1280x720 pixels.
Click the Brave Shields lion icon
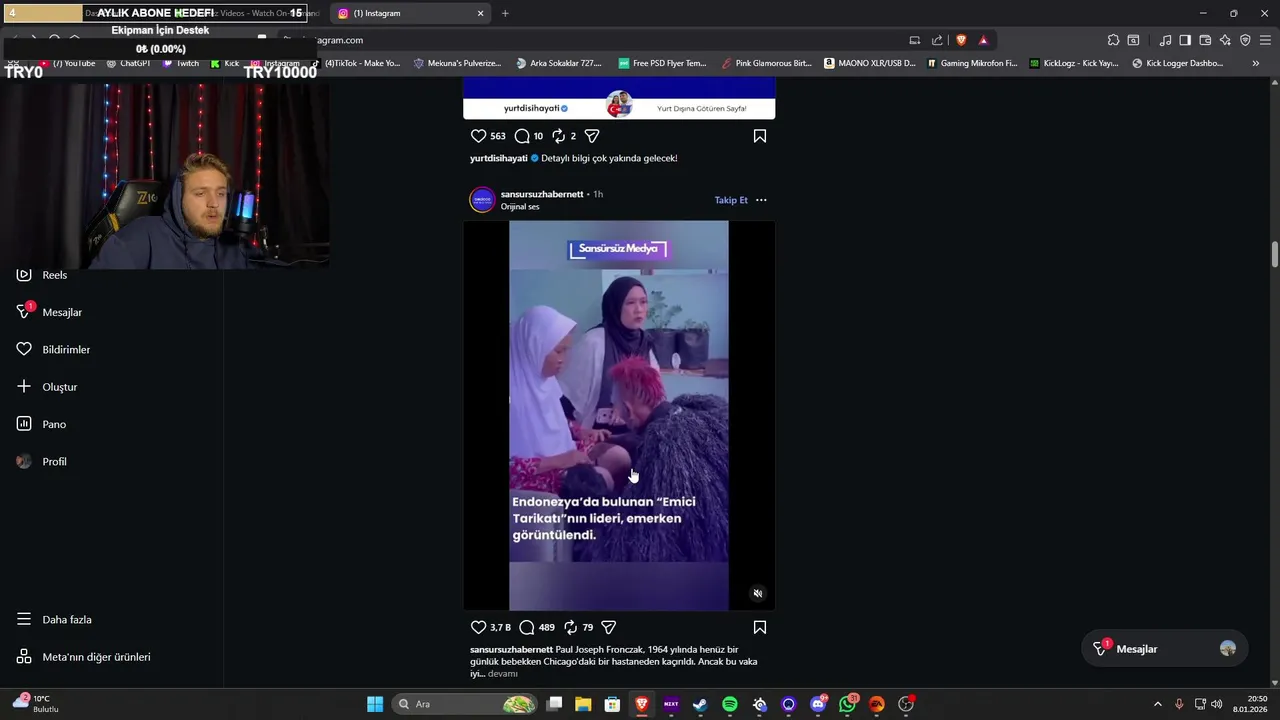(961, 40)
